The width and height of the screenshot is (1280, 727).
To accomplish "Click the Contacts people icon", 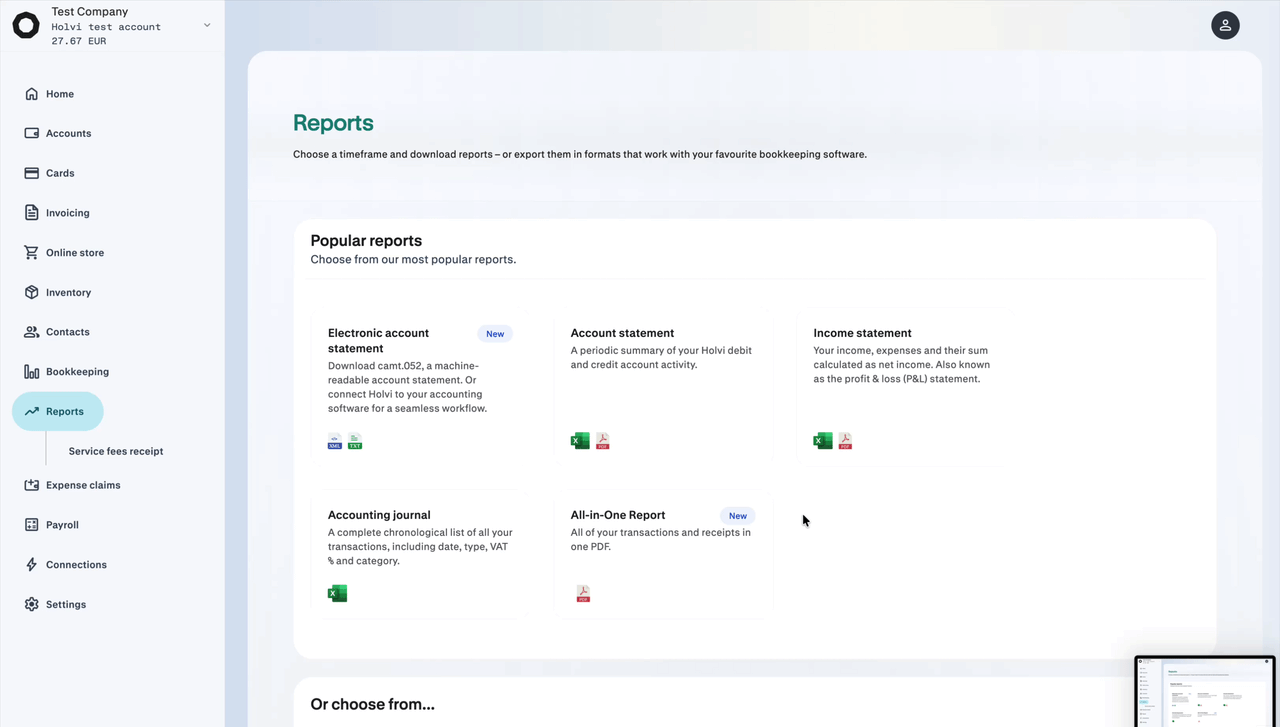I will [31, 332].
